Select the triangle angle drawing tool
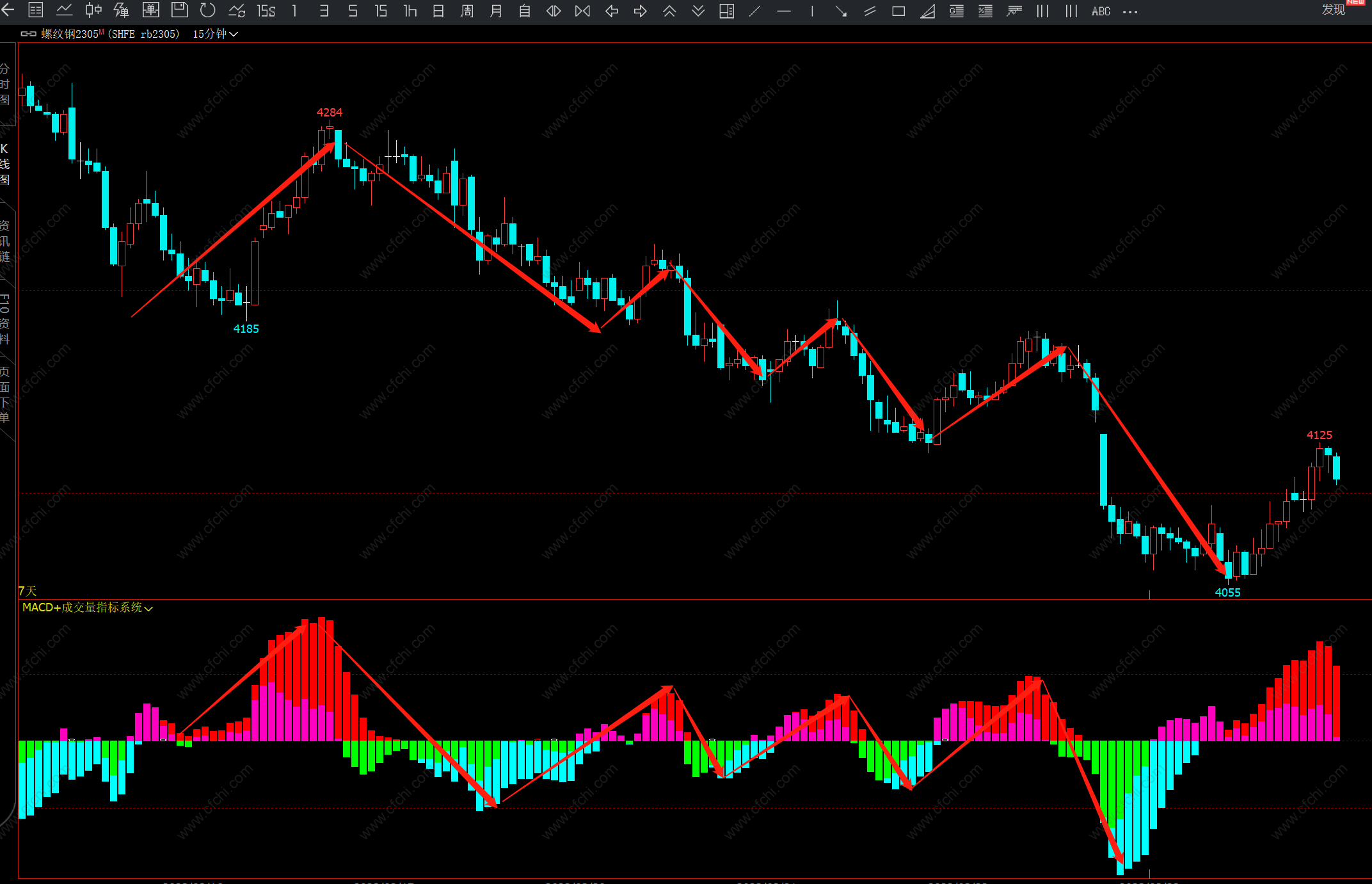 pyautogui.click(x=927, y=11)
